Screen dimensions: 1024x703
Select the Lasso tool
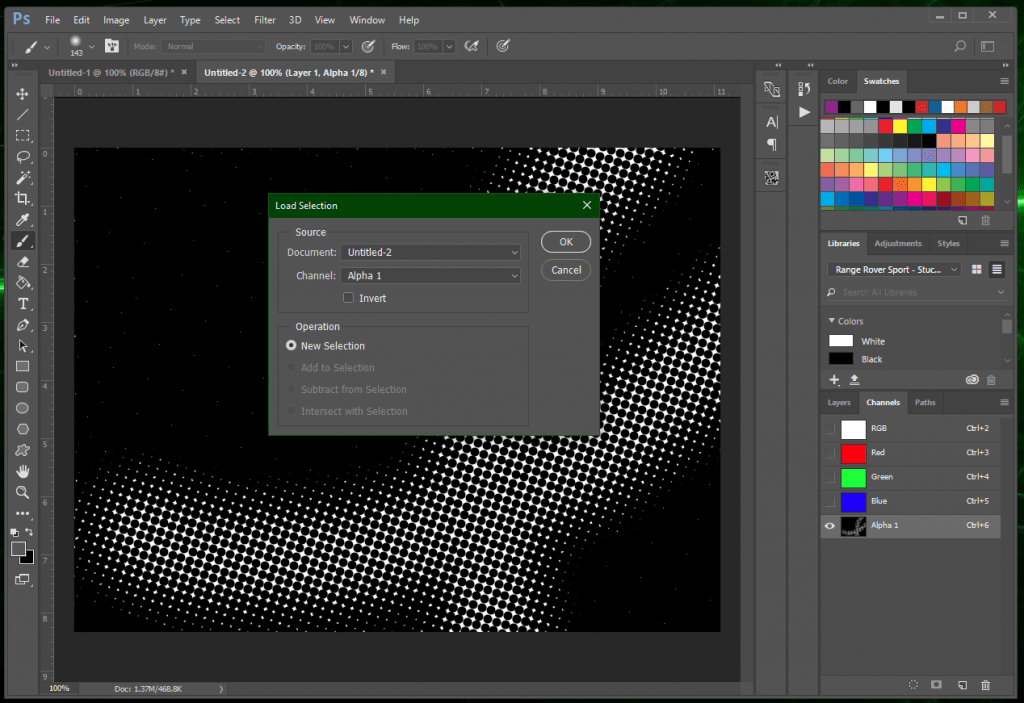[22, 157]
